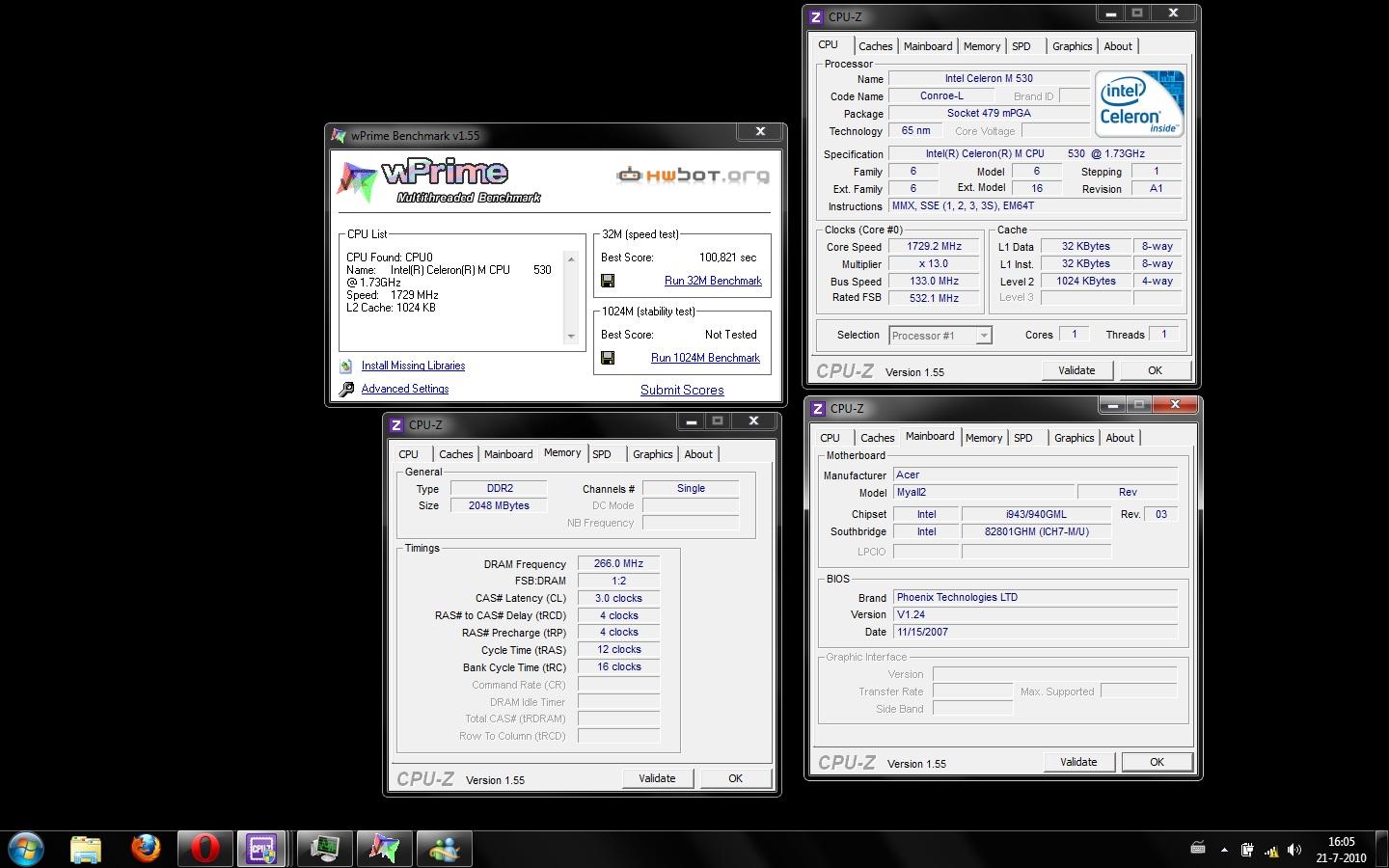Click Validate in the mainboard CPU-Z window
Image resolution: width=1389 pixels, height=868 pixels.
[1078, 762]
